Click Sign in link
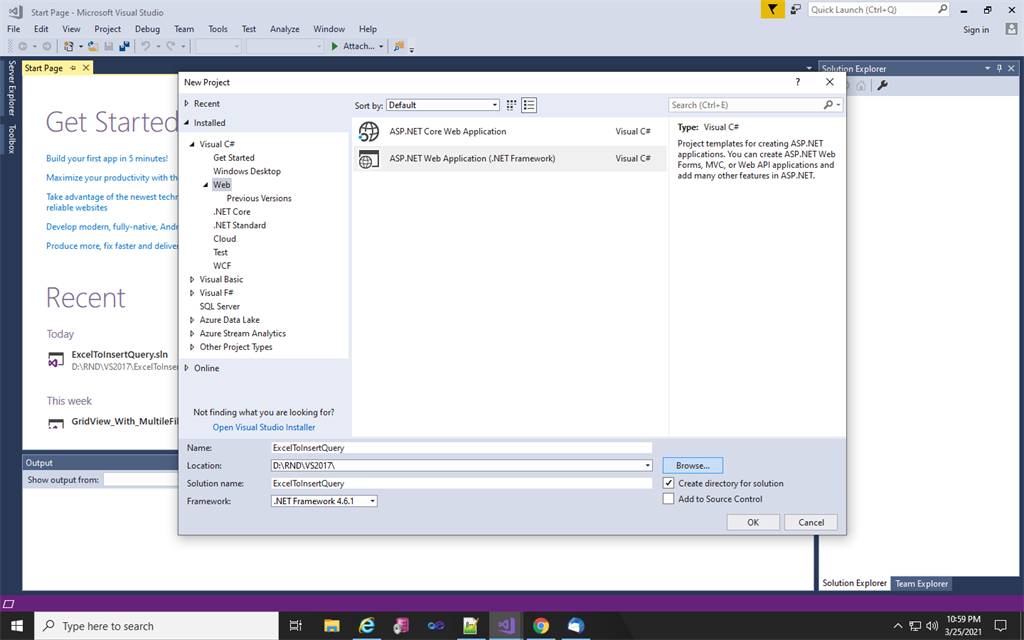The image size is (1024, 640). coord(976,29)
